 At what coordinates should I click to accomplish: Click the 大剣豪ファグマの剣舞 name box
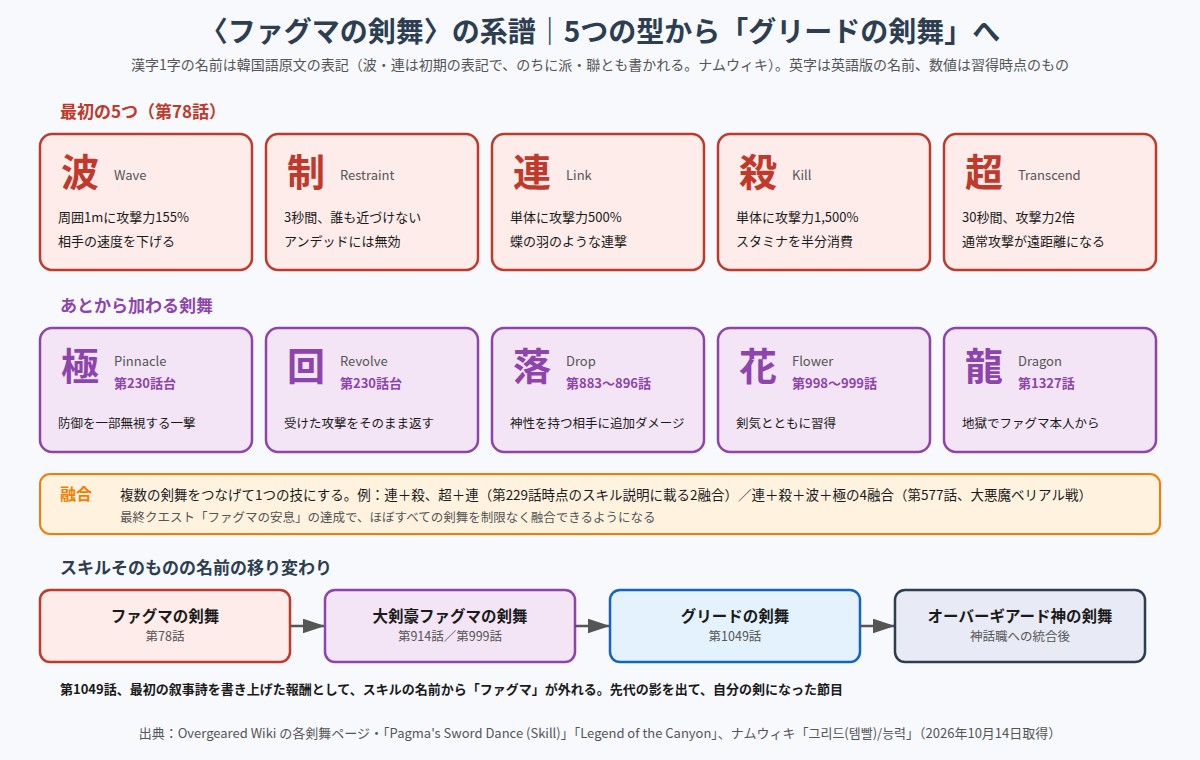tap(450, 626)
